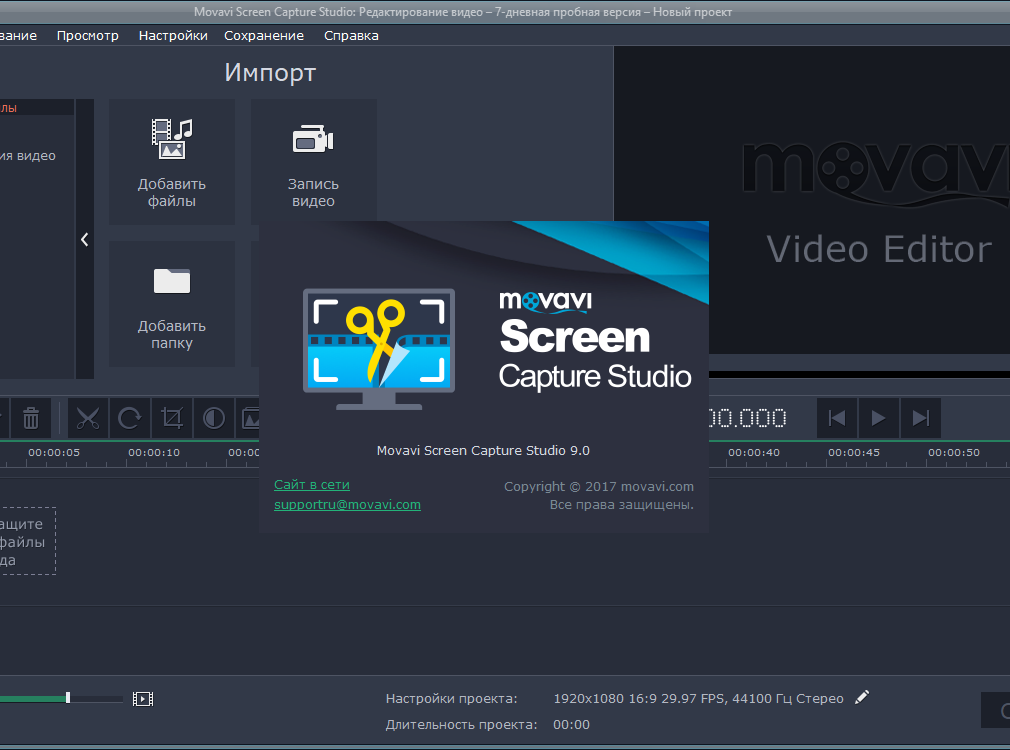Screen dimensions: 1010x750
Task: Click the 00:00:45 mark on the timeline ruler
Action: coord(854,452)
